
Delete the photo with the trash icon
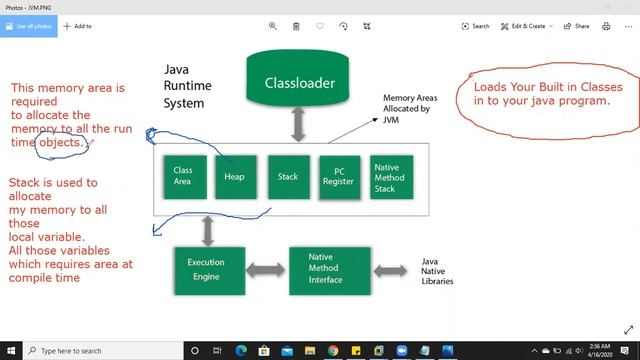pyautogui.click(x=296, y=26)
